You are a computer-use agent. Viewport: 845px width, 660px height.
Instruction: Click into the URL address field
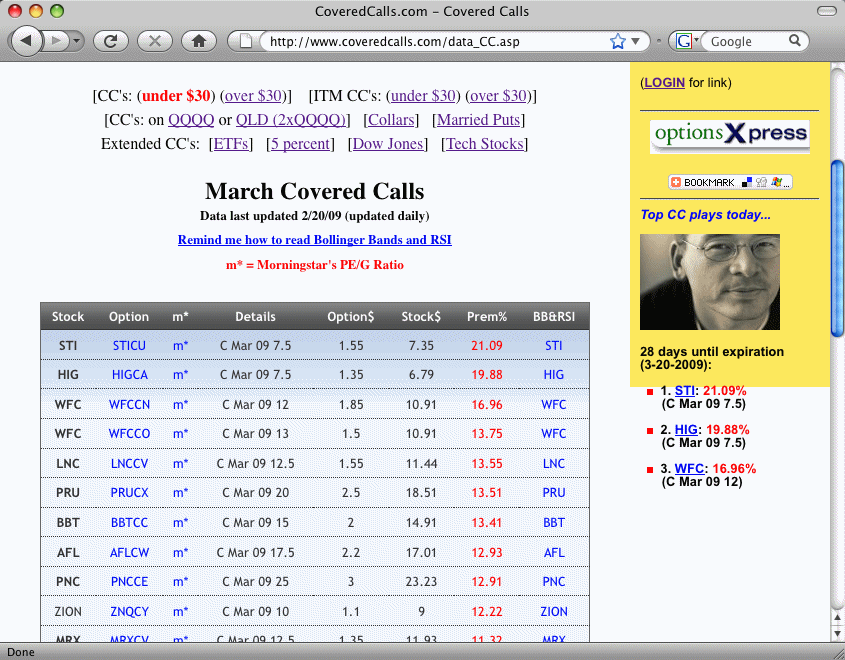click(437, 41)
